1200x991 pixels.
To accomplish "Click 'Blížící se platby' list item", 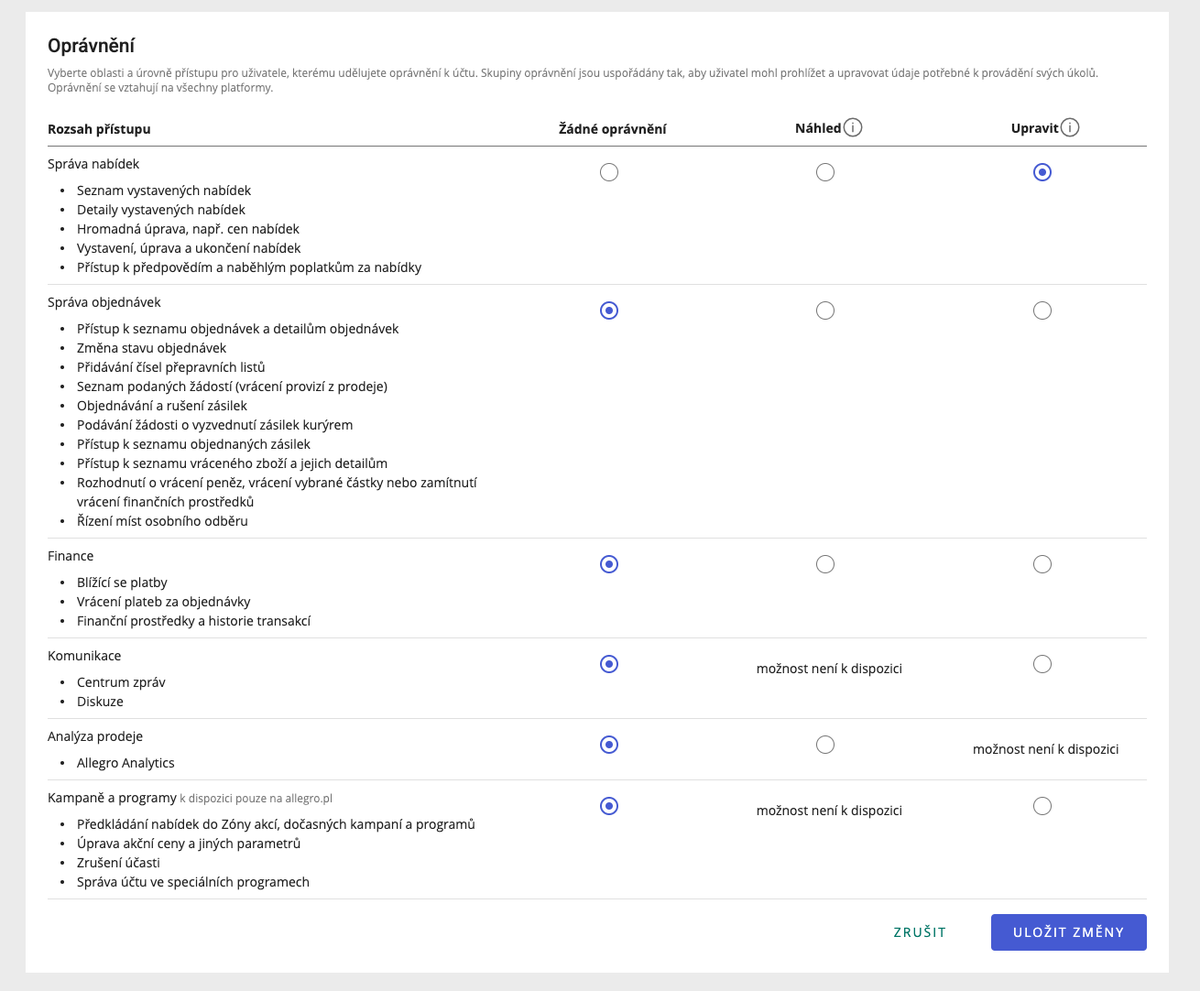I will (122, 582).
